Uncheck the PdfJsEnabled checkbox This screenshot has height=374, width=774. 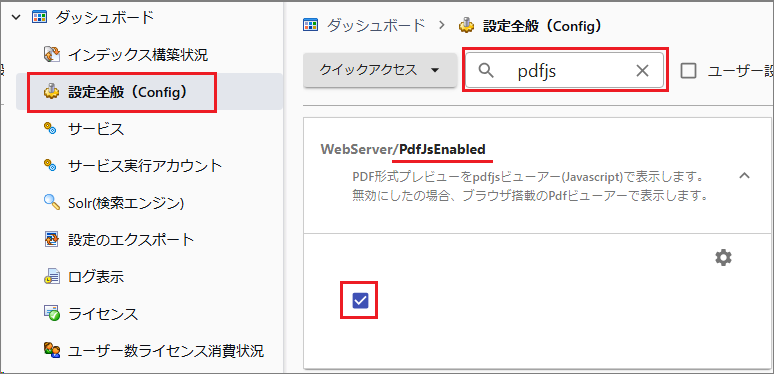coord(360,300)
